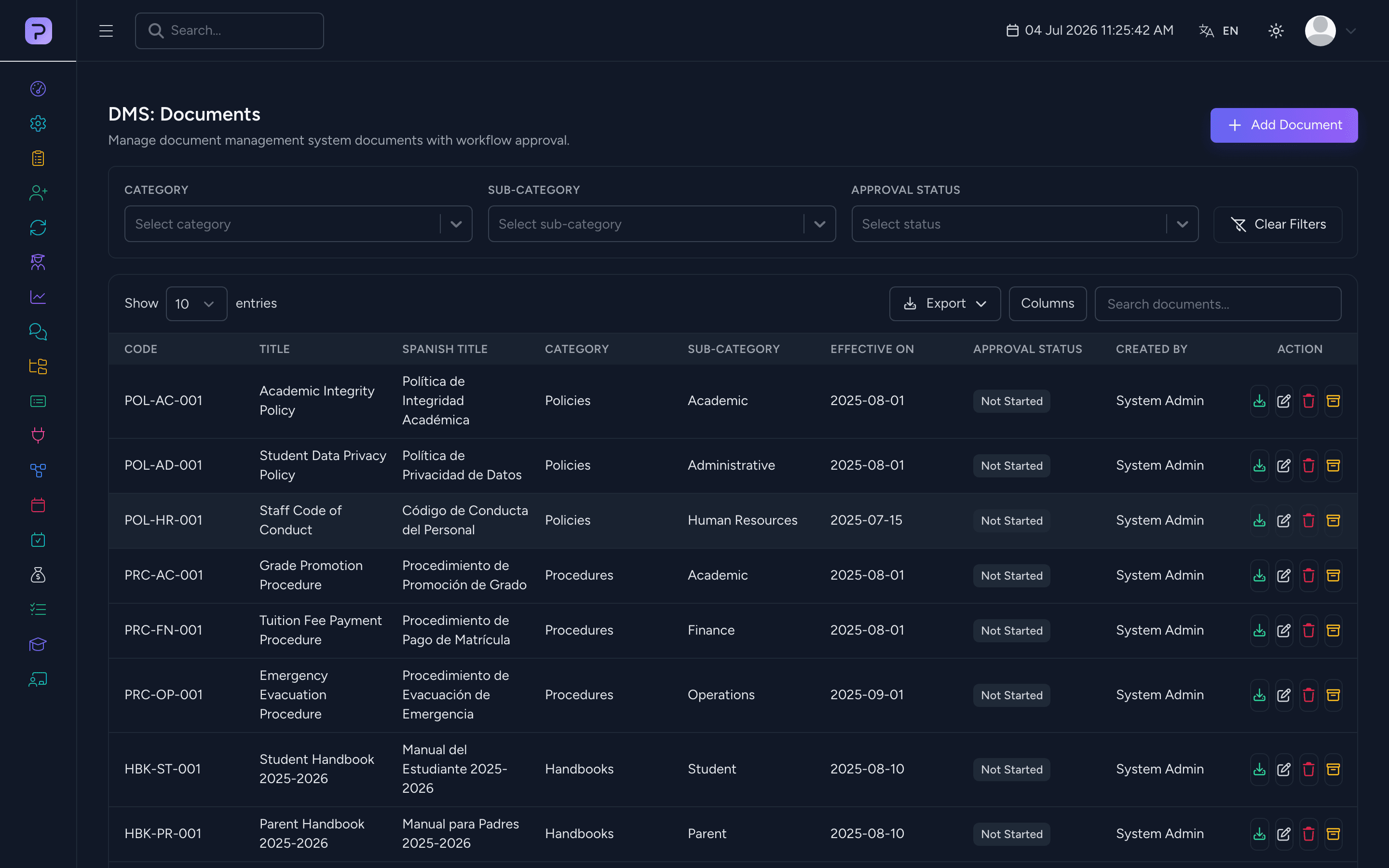
Task: Edit the PRC-OP-001 document
Action: coord(1284,695)
